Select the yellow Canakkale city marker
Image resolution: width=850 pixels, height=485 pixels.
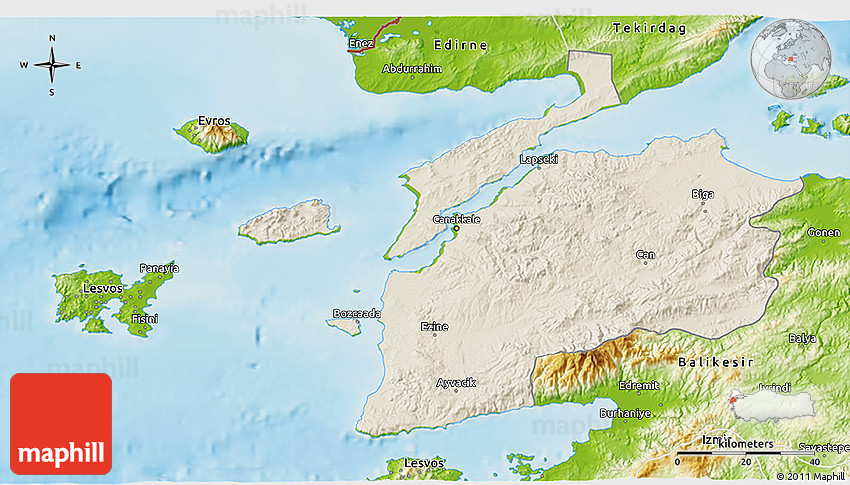[x=456, y=229]
